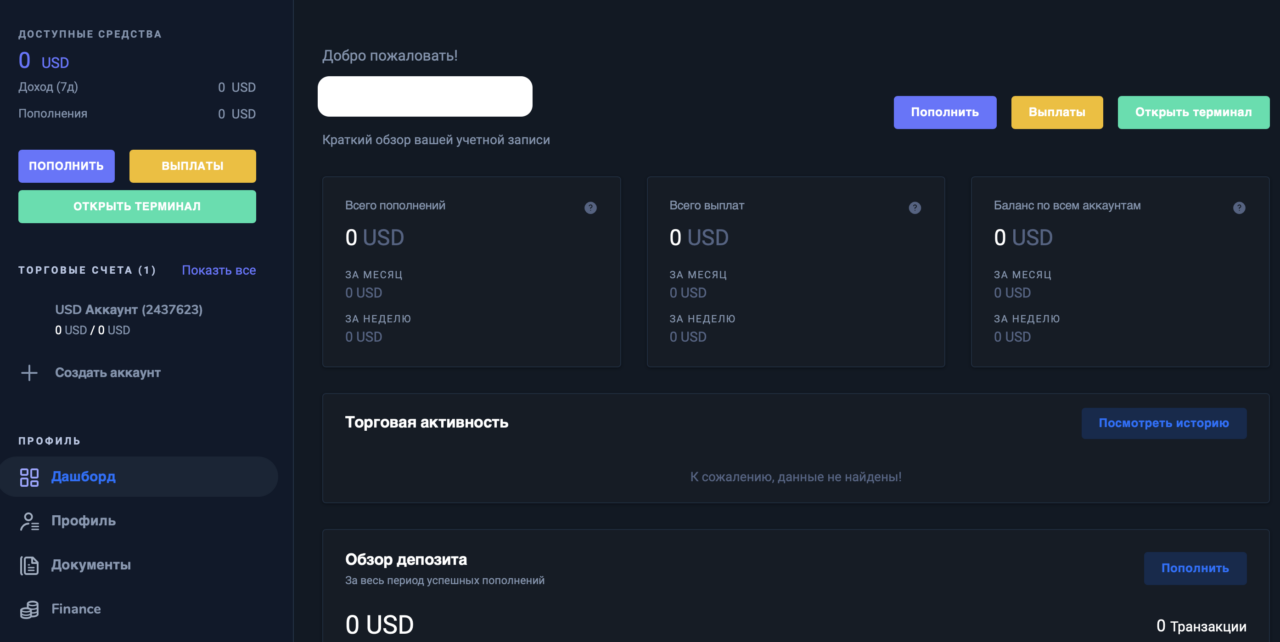
Task: Show help tooltip for Всего выплат
Action: pos(914,208)
